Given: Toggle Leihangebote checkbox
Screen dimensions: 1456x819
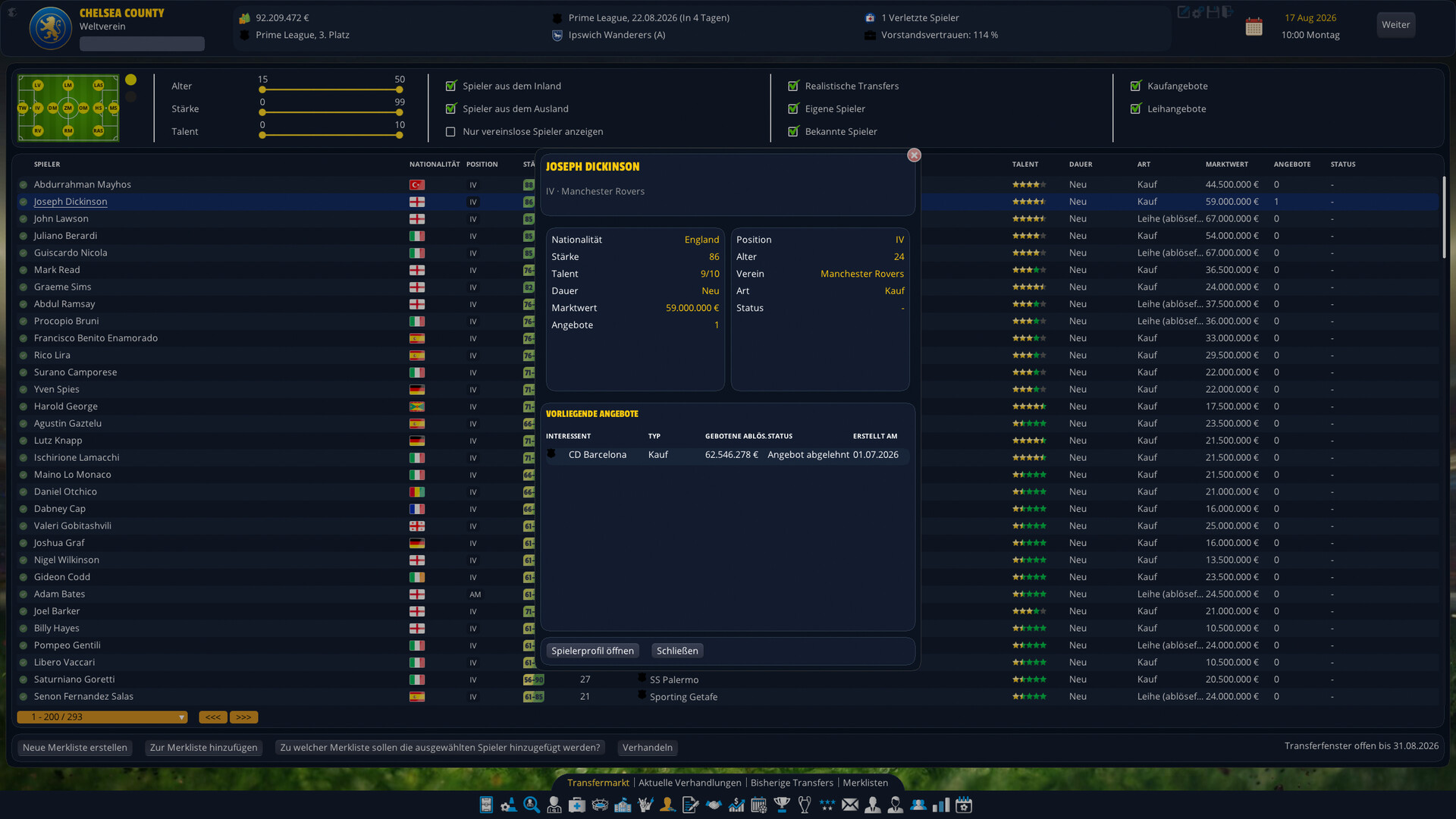Looking at the screenshot, I should tap(1135, 108).
